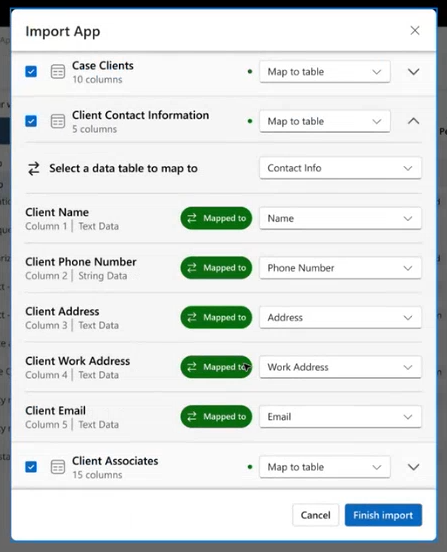Click Mapped to badge for Client Address
The image size is (447, 552).
click(x=216, y=318)
